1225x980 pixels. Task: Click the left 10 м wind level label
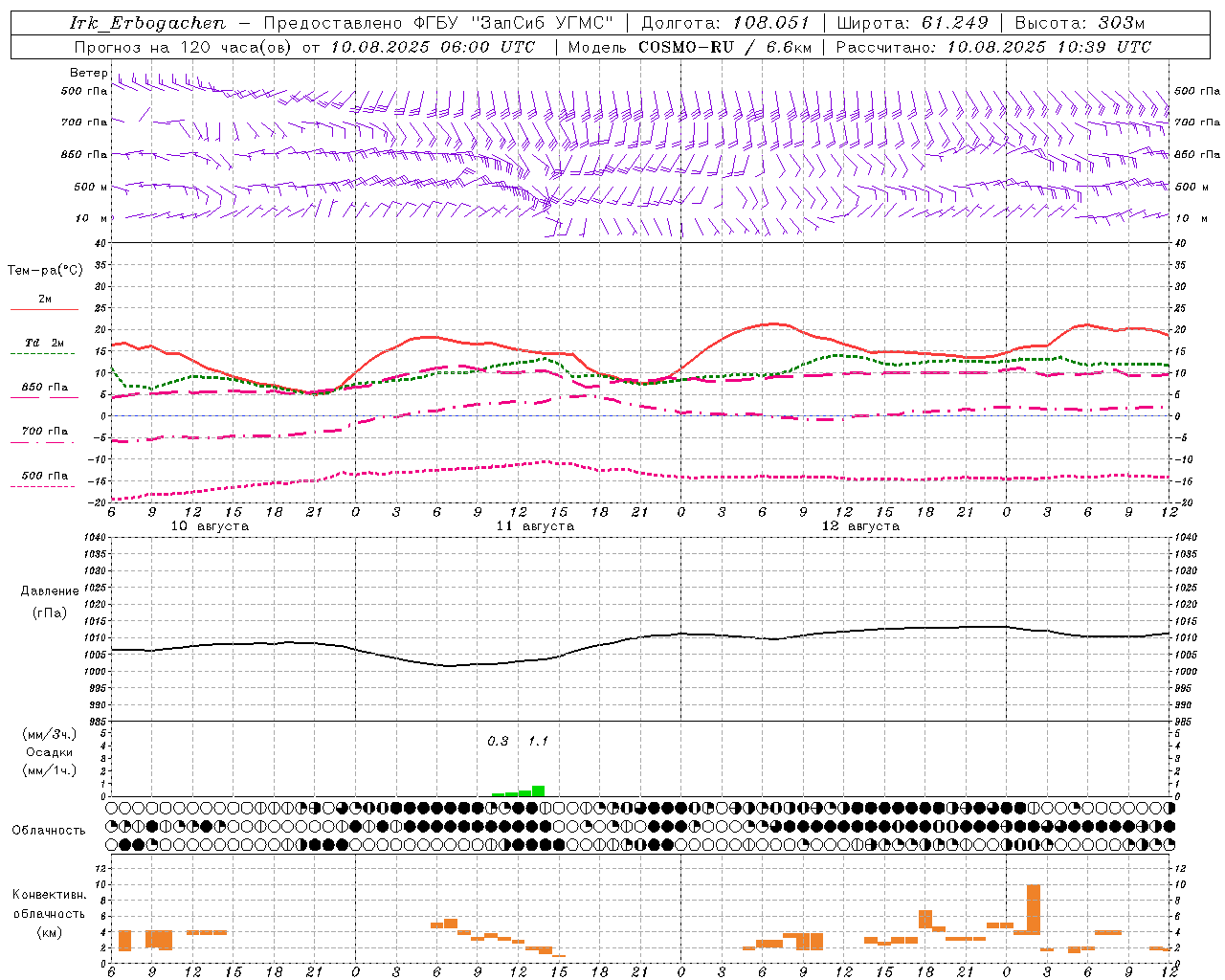point(90,218)
